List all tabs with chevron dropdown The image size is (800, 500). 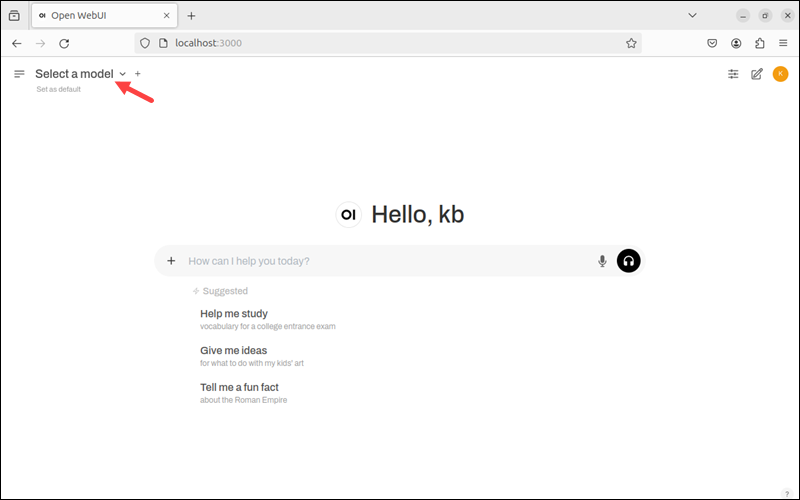[x=692, y=15]
